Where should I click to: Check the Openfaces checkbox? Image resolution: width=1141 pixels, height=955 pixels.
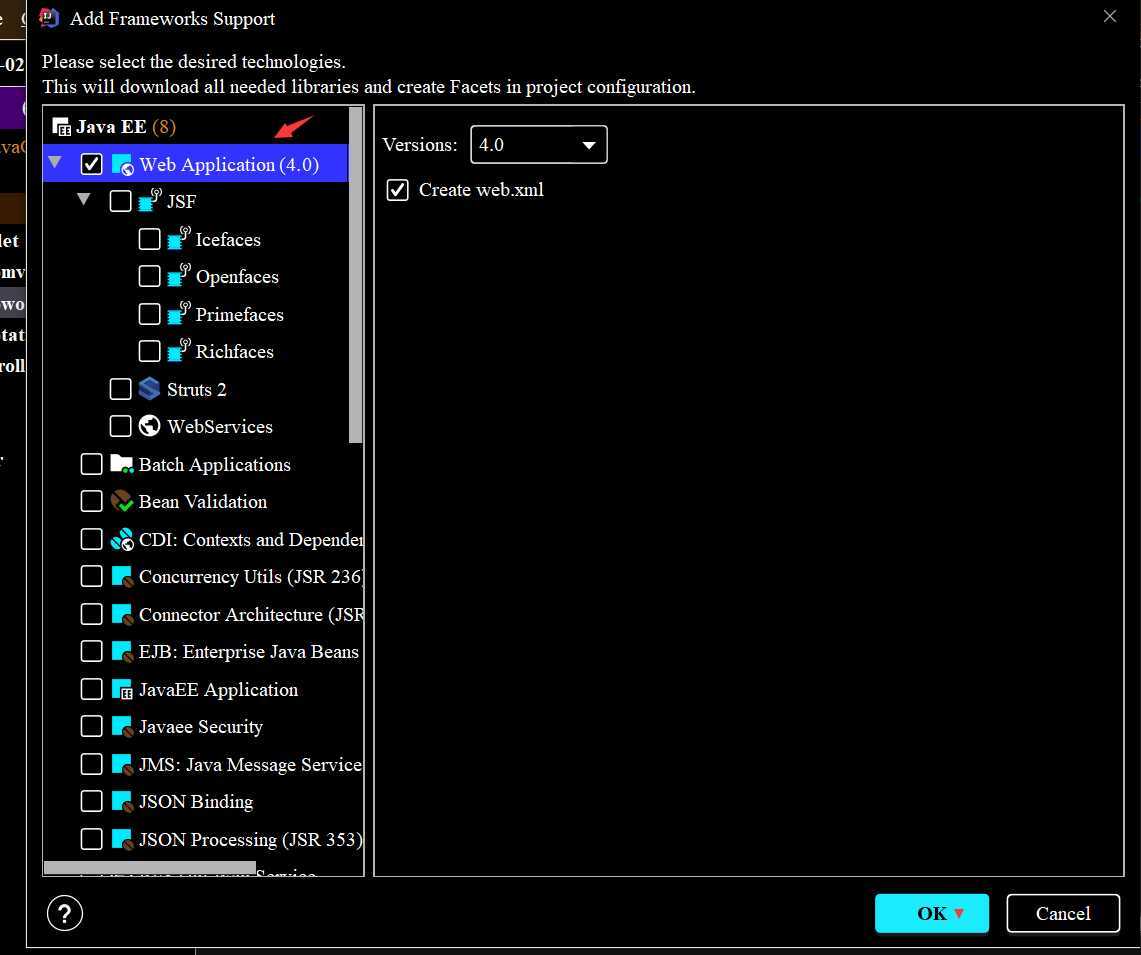click(x=149, y=276)
